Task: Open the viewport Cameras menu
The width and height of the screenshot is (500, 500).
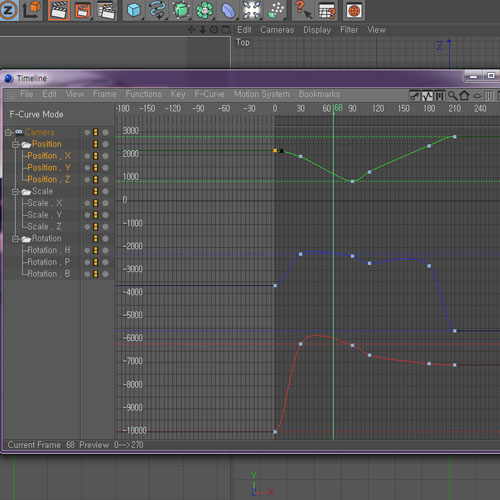Action: pos(277,30)
